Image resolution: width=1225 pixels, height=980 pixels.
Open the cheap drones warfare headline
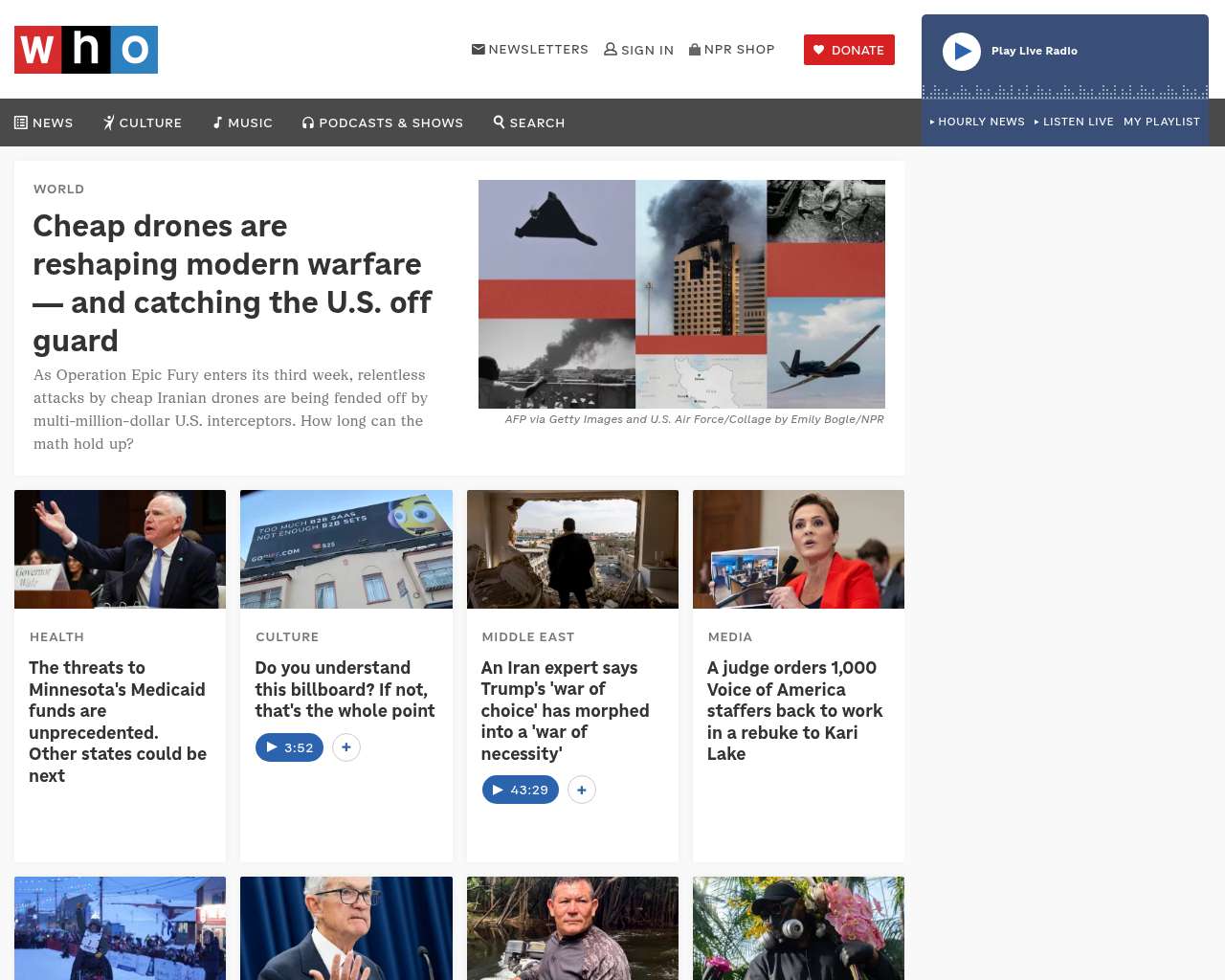tap(233, 283)
